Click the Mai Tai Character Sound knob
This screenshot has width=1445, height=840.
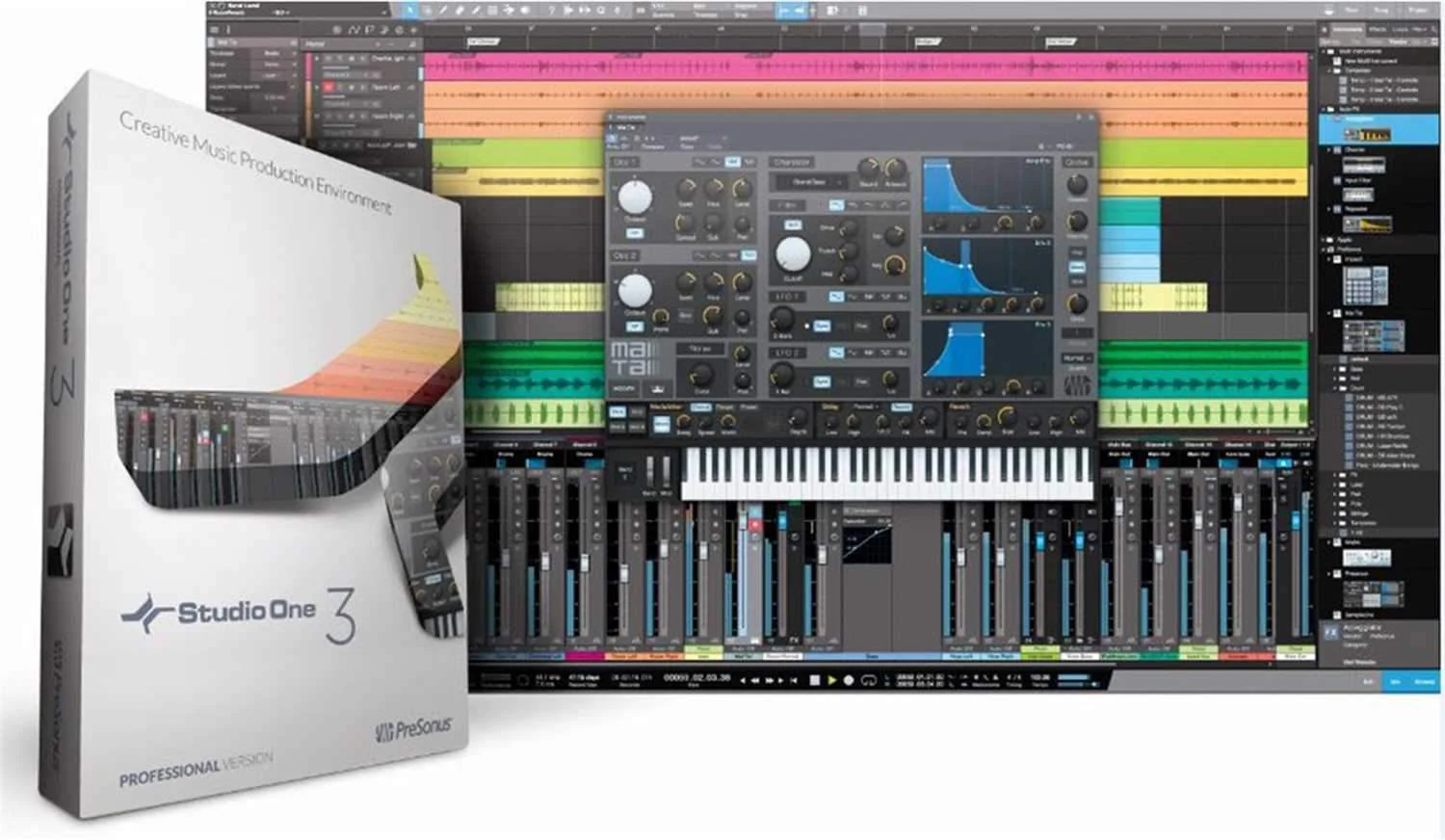[x=869, y=168]
